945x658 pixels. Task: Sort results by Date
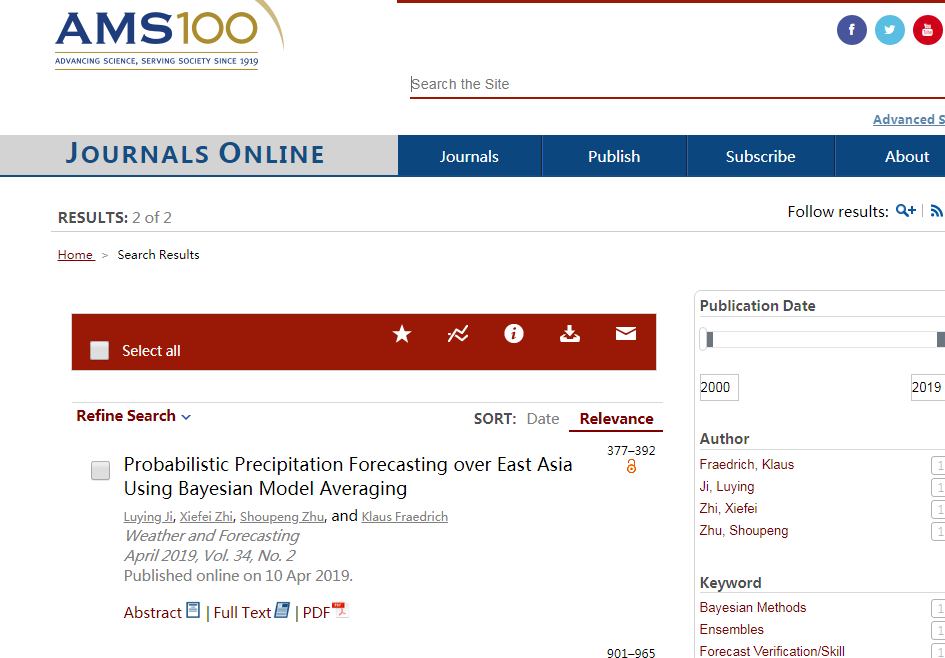click(543, 419)
